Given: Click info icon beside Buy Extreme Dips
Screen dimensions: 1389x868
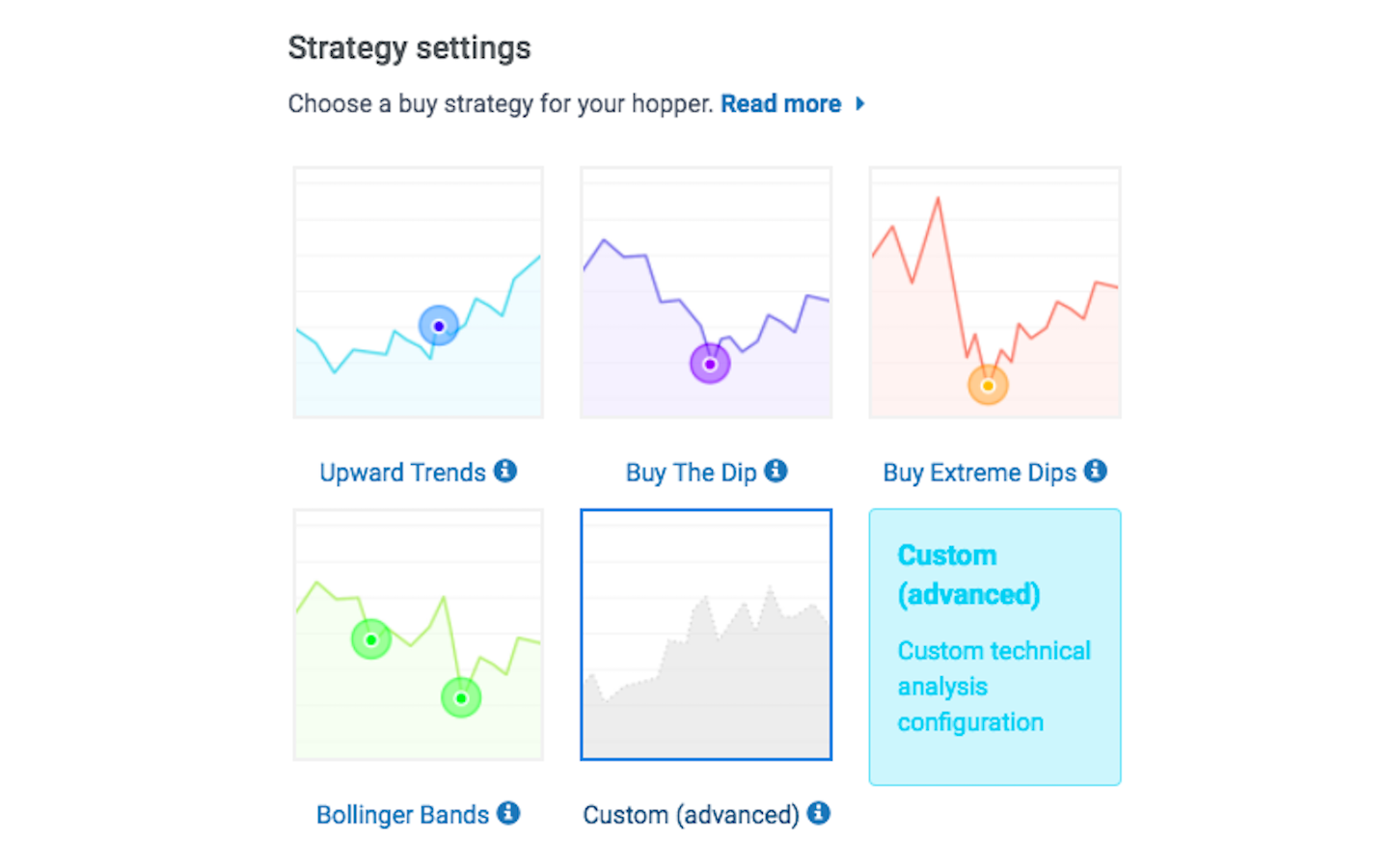Looking at the screenshot, I should tap(1095, 471).
